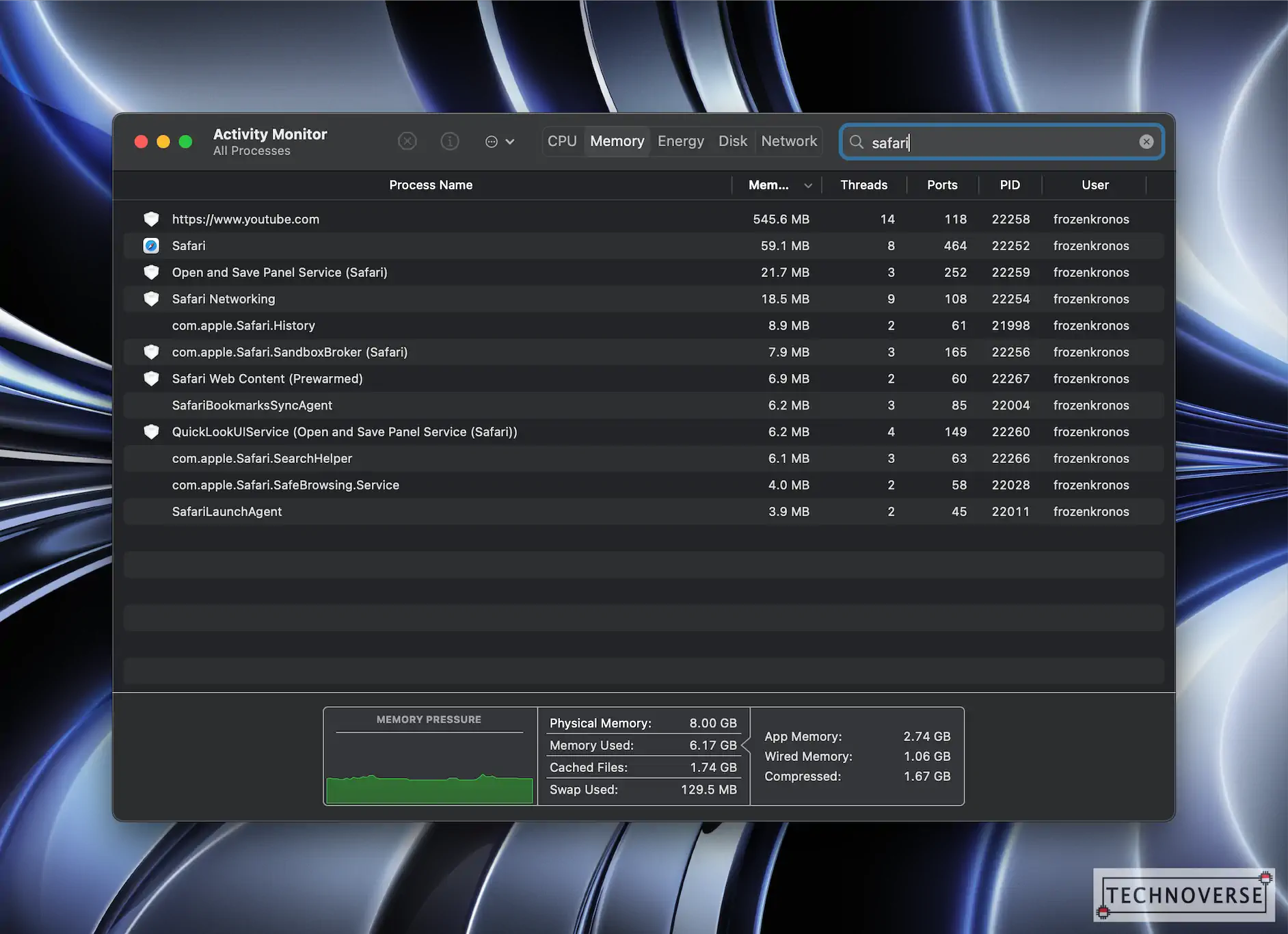Sort by Ports column header
Screen dimensions: 1288x934
coord(942,185)
